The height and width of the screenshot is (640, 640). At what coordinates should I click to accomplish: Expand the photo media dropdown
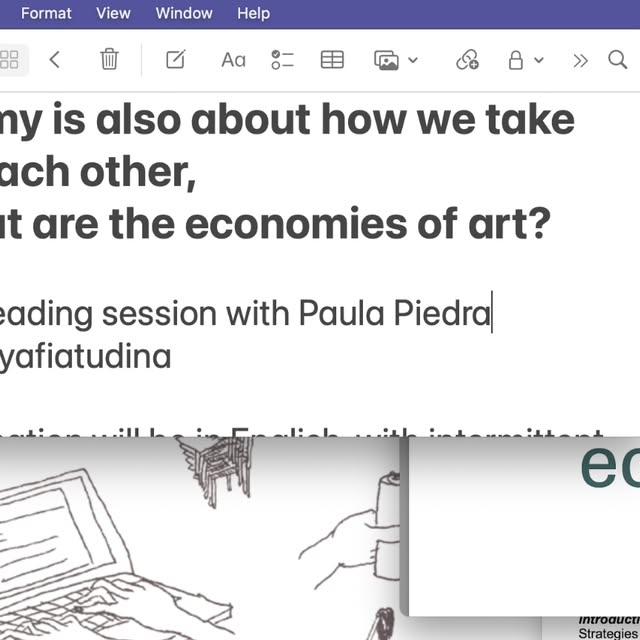pyautogui.click(x=395, y=60)
